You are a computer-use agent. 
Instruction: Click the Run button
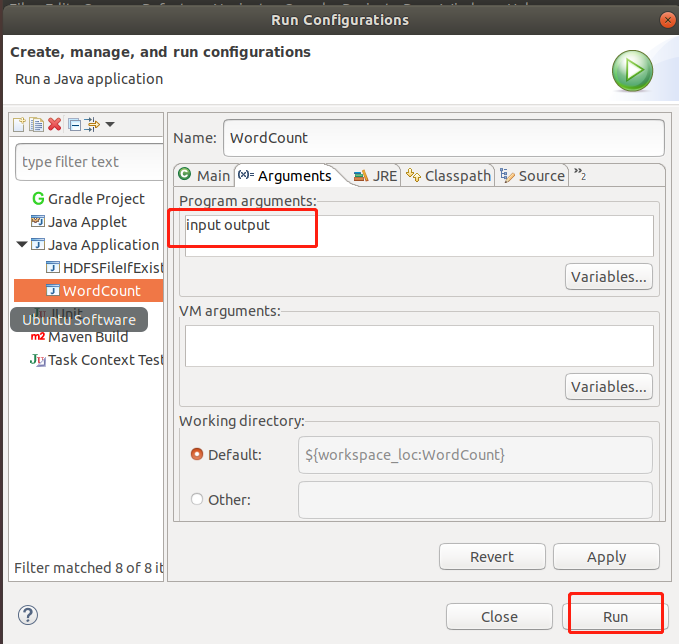[615, 617]
